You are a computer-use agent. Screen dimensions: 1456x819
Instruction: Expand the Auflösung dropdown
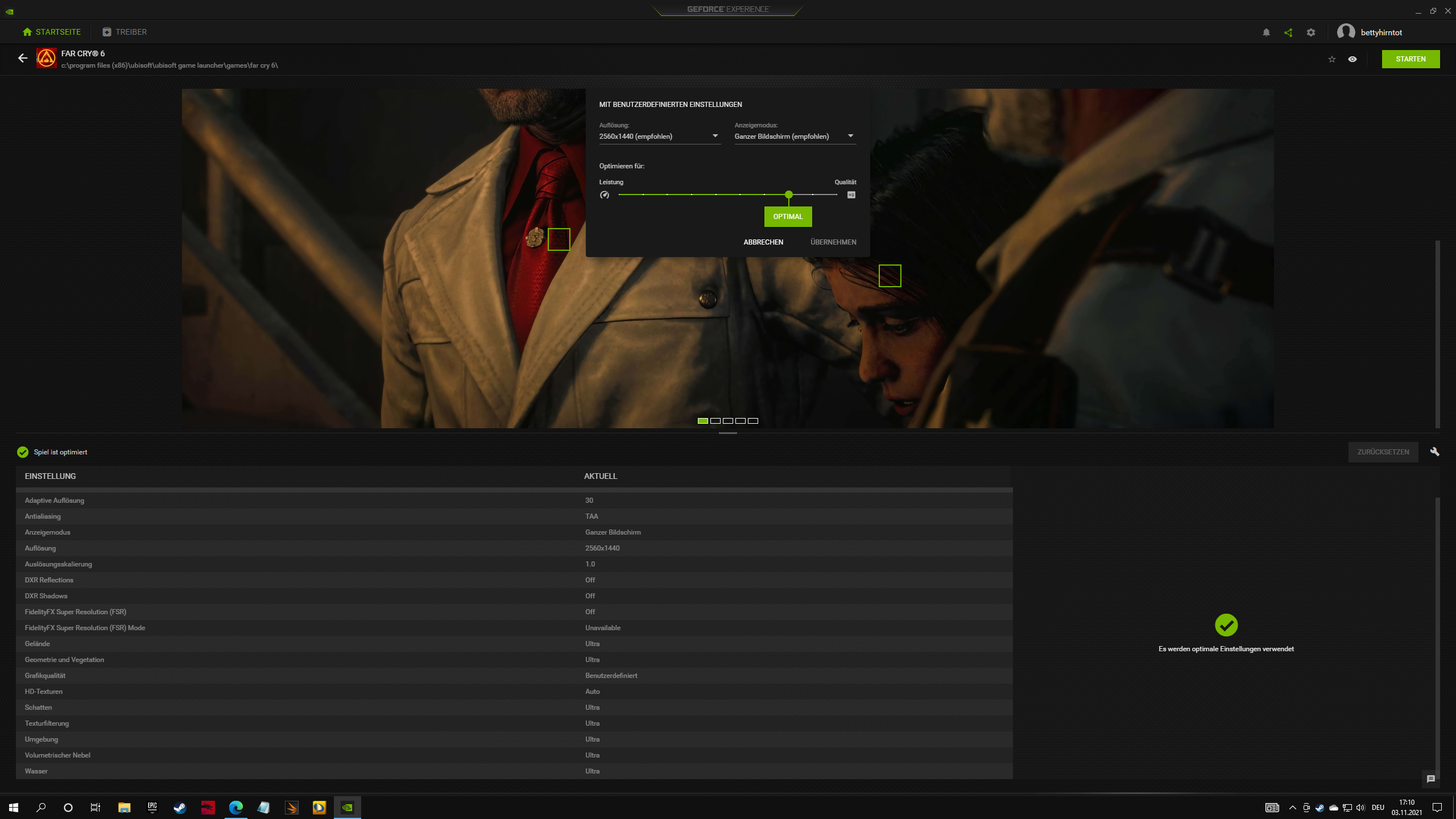pyautogui.click(x=715, y=136)
